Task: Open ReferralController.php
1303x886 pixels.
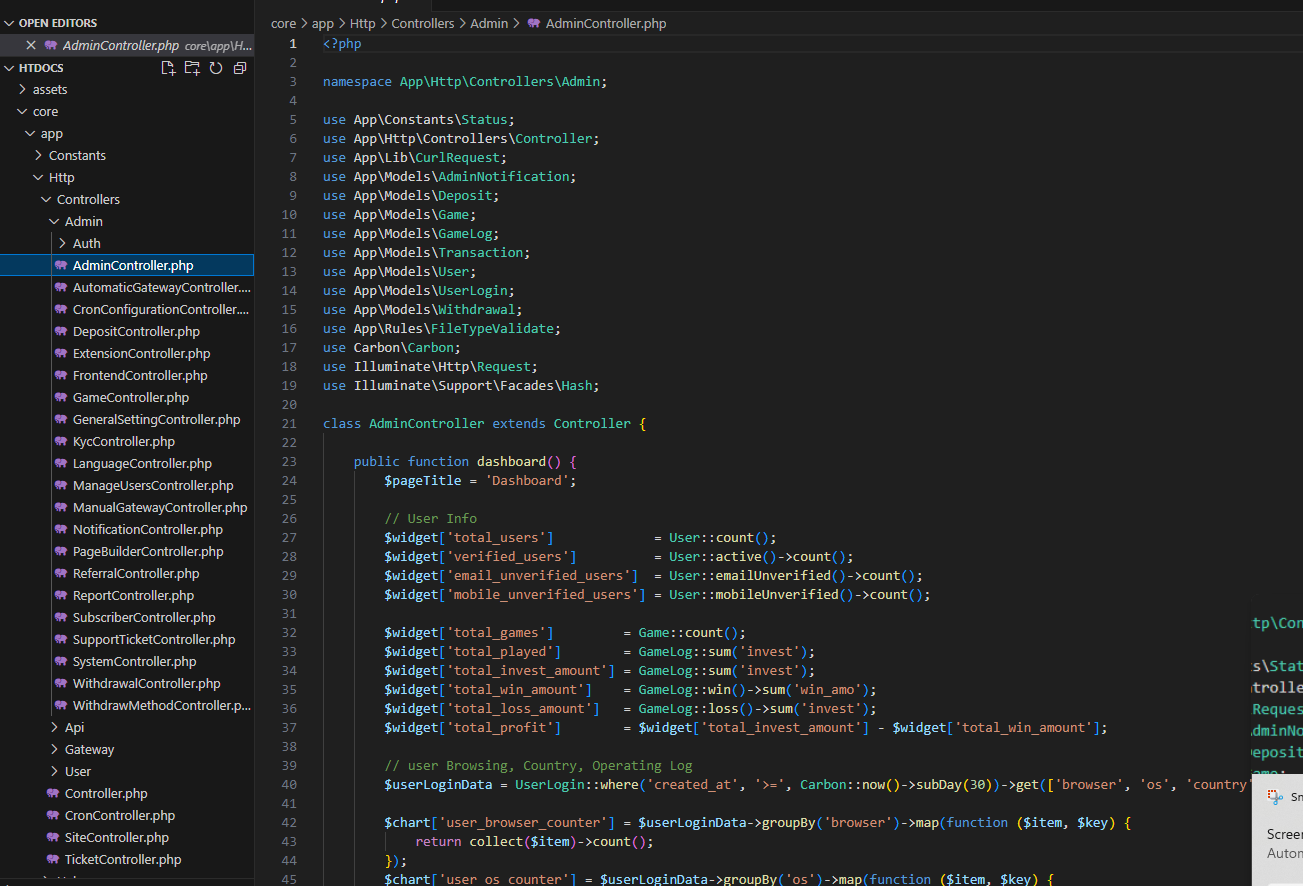Action: pyautogui.click(x=136, y=573)
